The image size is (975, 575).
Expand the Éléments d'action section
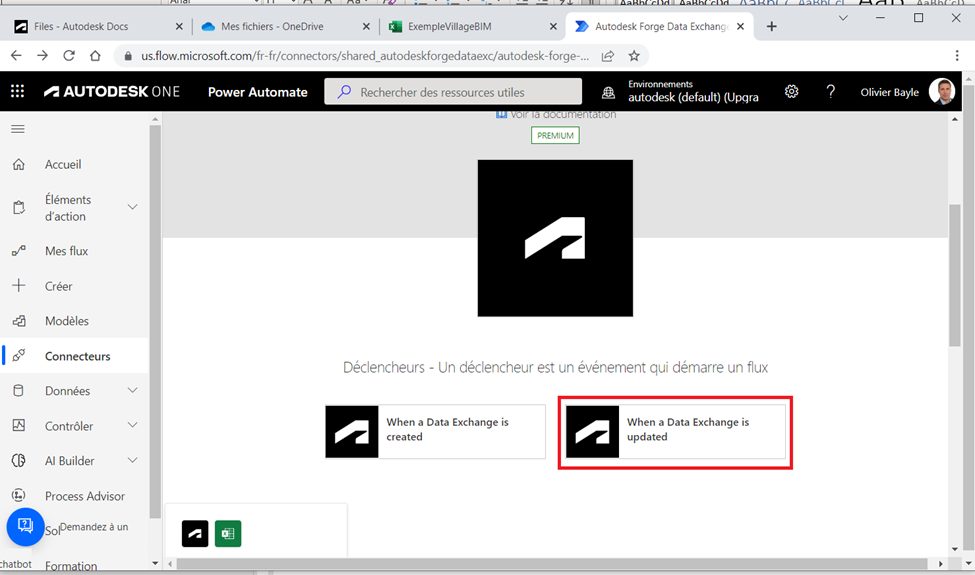tap(132, 207)
